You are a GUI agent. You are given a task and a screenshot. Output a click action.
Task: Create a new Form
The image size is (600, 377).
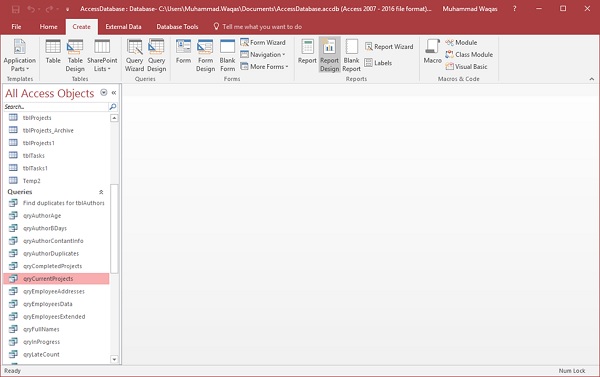tap(183, 52)
